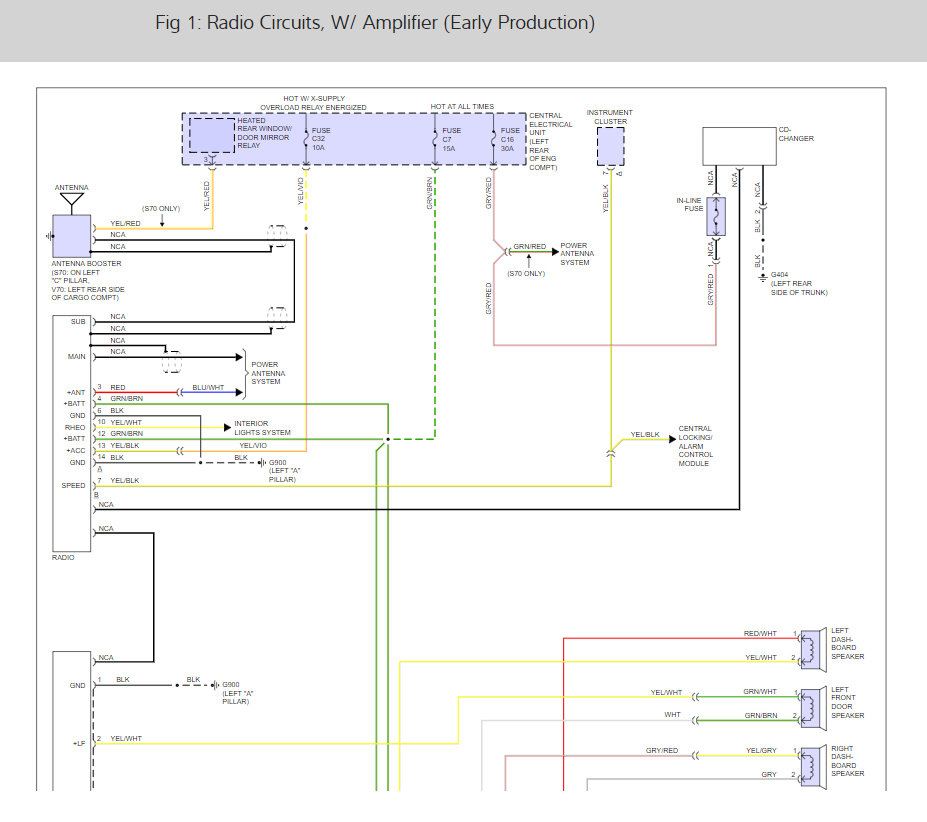The height and width of the screenshot is (822, 927).
Task: Select the G404 ground symbol
Action: click(x=763, y=276)
